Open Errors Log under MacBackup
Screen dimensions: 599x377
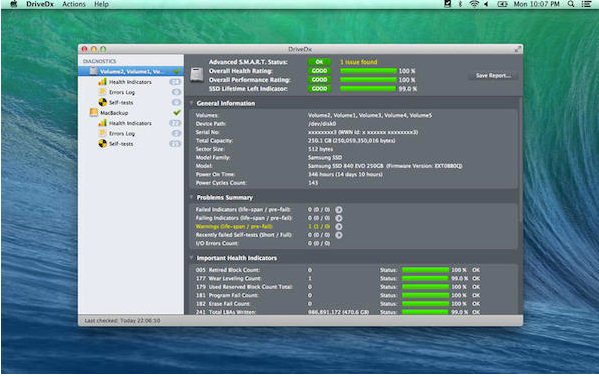(122, 134)
